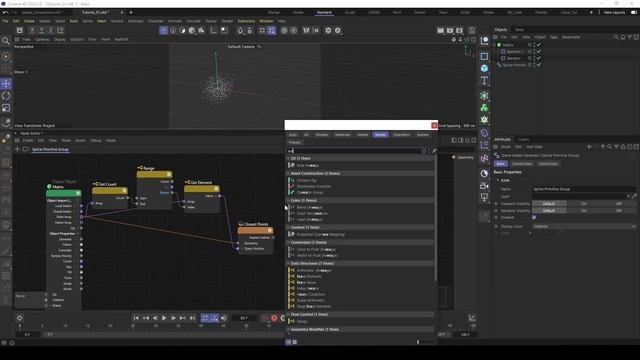The height and width of the screenshot is (360, 640).
Task: Switch to the Coordinates tab in Attributes
Action: point(522,164)
